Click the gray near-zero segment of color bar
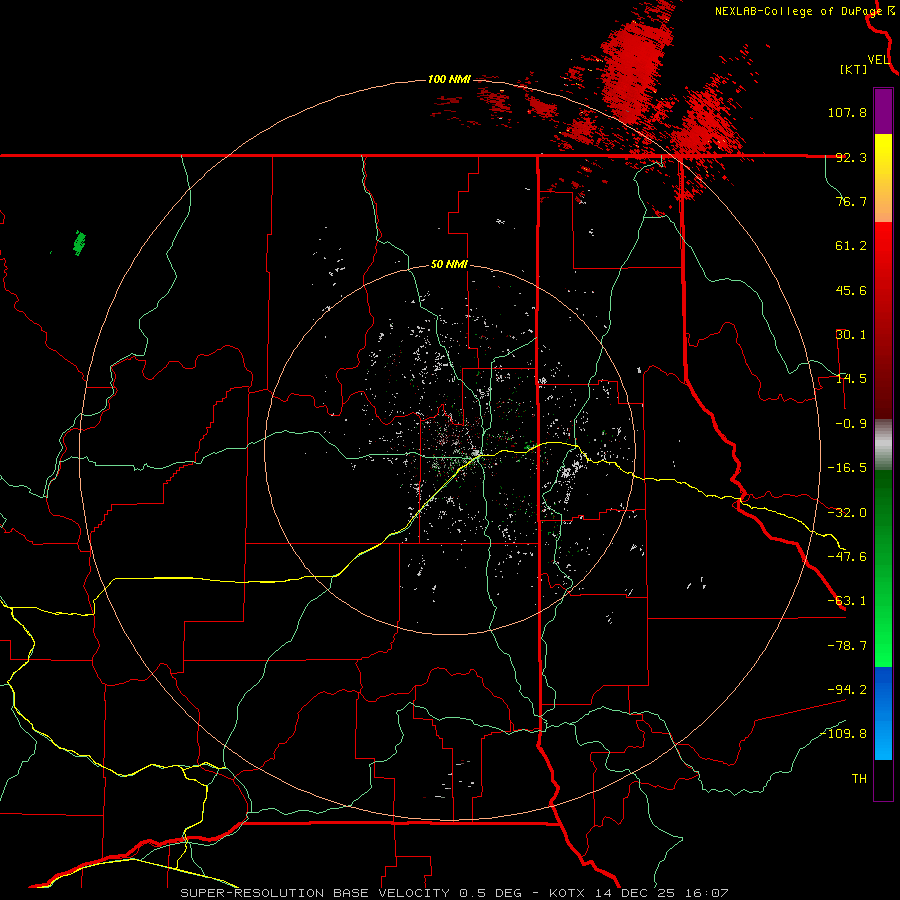The height and width of the screenshot is (900, 900). [883, 442]
